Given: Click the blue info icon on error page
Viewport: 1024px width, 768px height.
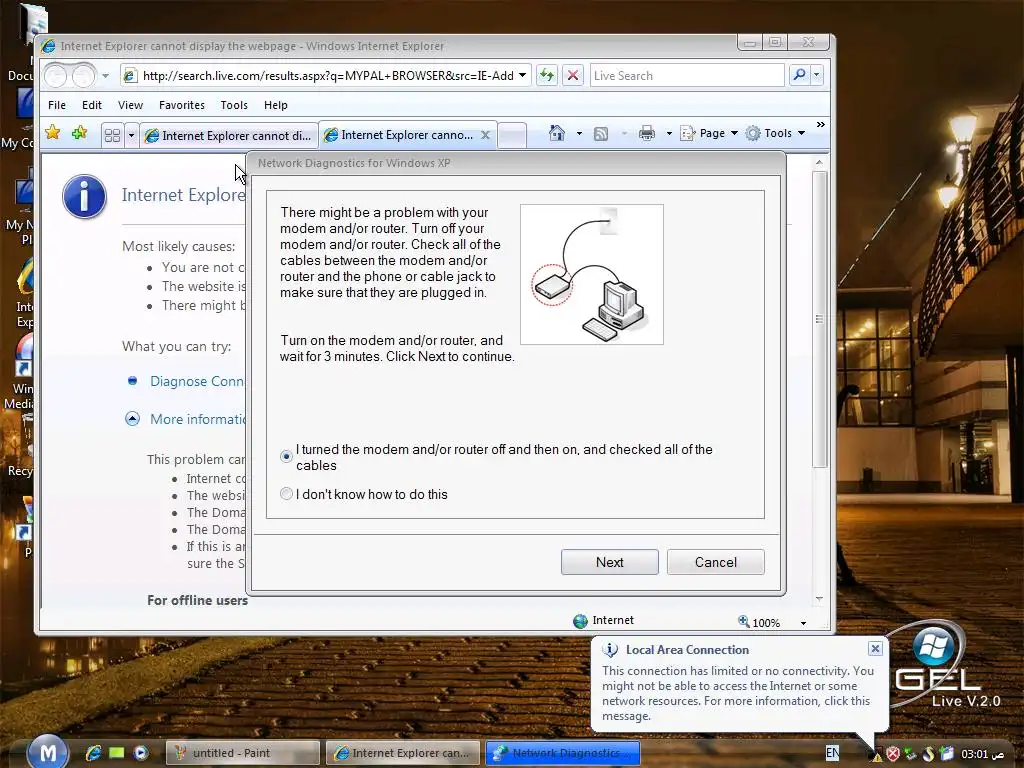Looking at the screenshot, I should point(84,197).
